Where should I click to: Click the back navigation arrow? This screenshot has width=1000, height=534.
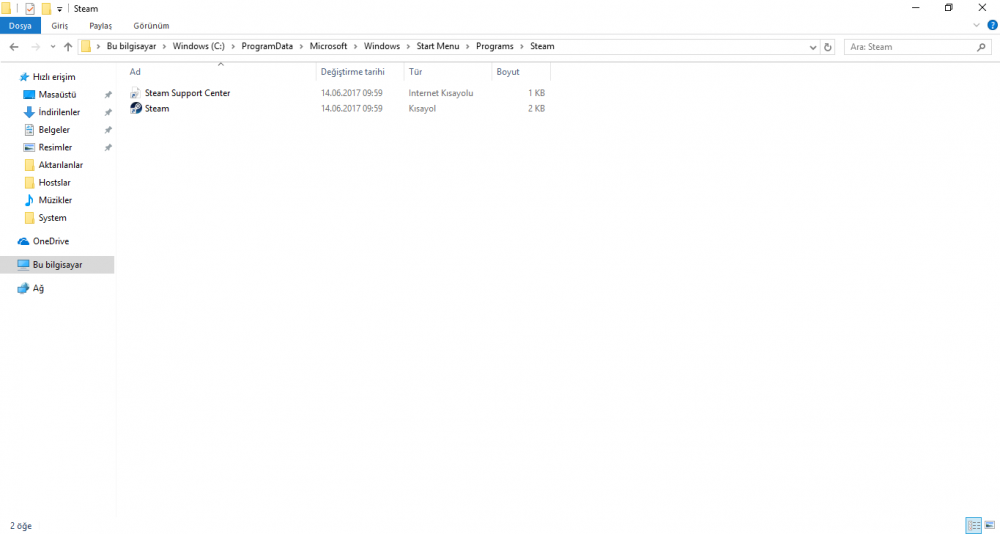coord(14,47)
